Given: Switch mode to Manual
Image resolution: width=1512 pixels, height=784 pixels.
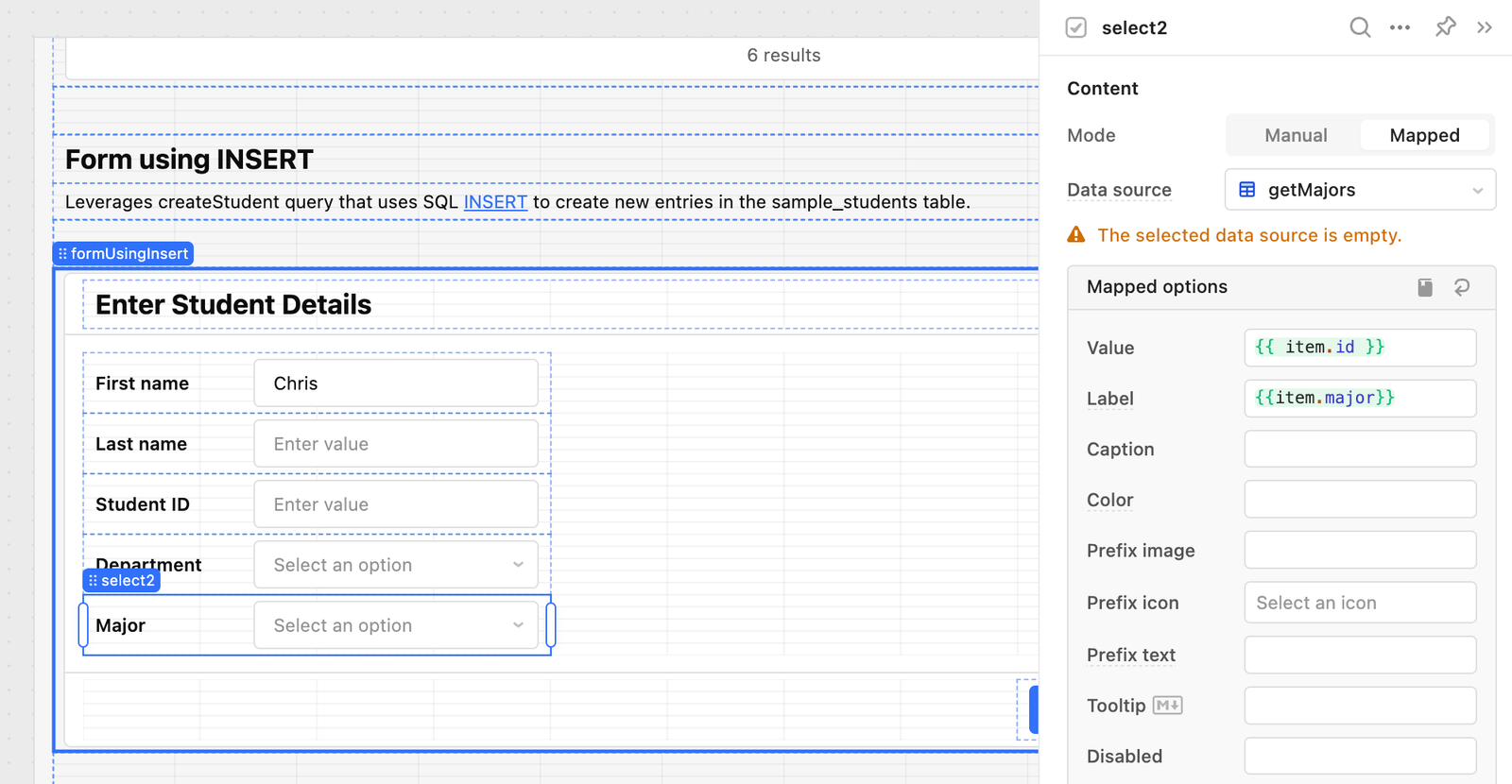Looking at the screenshot, I should pyautogui.click(x=1296, y=135).
